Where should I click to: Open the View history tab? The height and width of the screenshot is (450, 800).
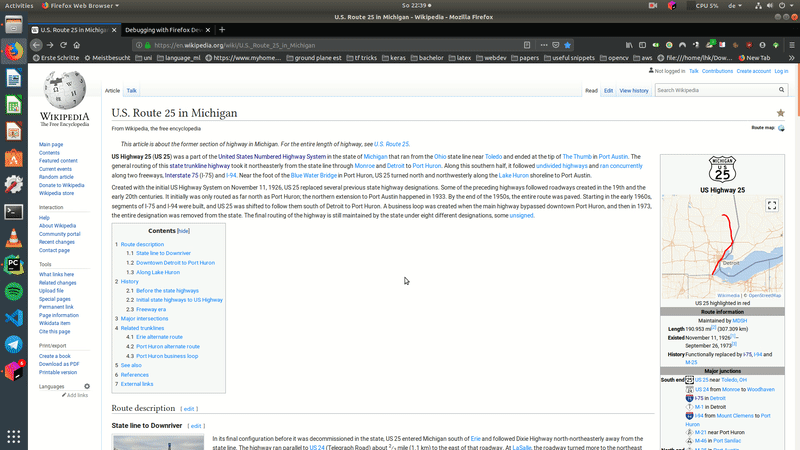point(634,91)
